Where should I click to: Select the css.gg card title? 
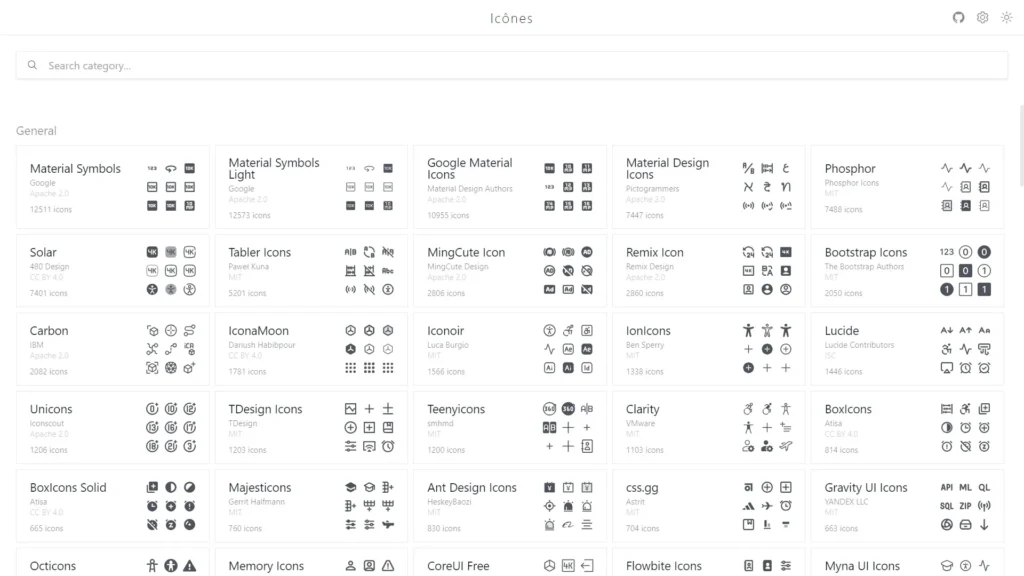[x=642, y=487]
